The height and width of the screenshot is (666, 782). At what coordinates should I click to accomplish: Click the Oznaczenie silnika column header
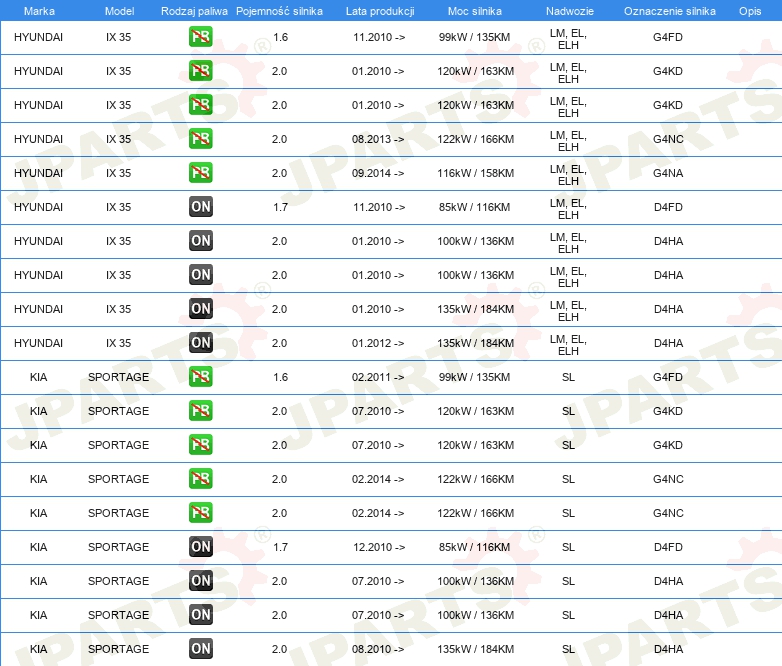[668, 10]
